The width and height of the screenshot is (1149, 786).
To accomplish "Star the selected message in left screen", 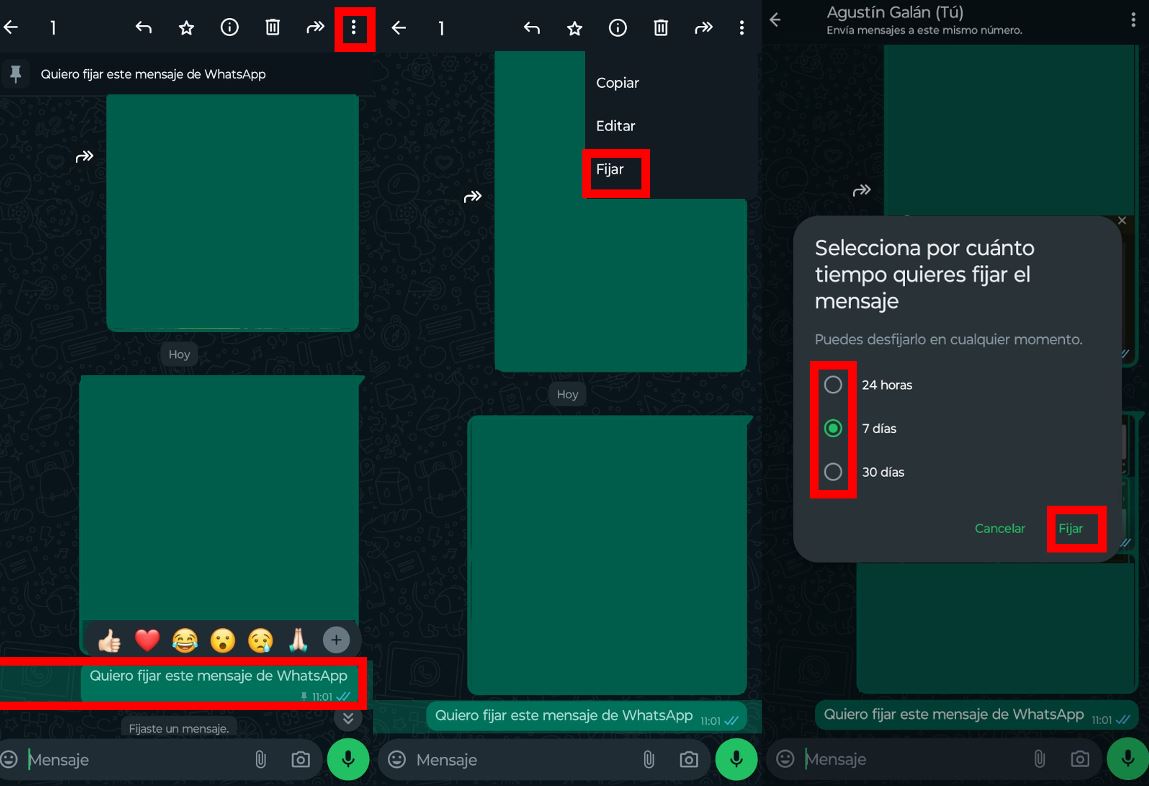I will click(187, 28).
